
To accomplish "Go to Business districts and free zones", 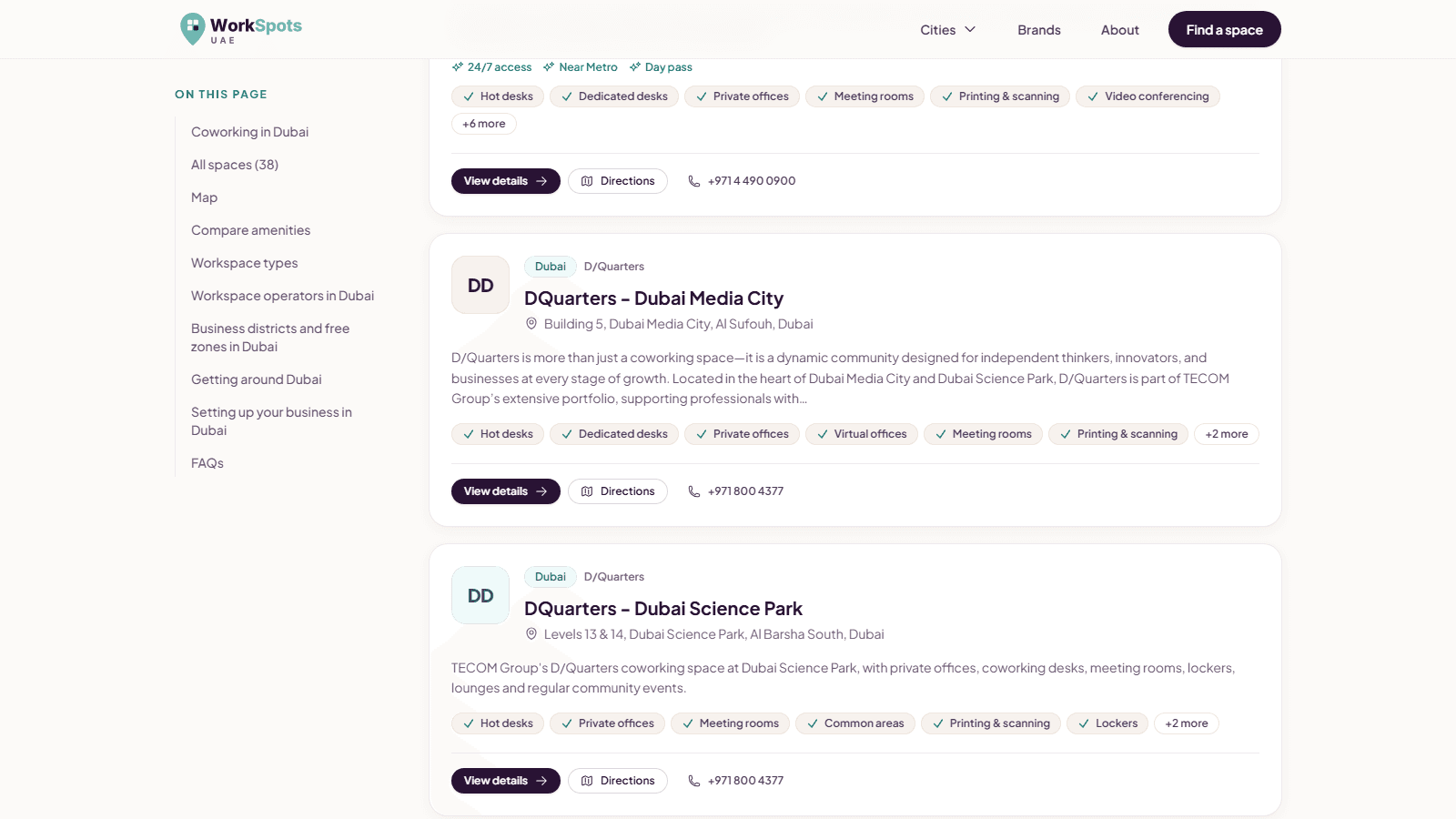I will (270, 338).
